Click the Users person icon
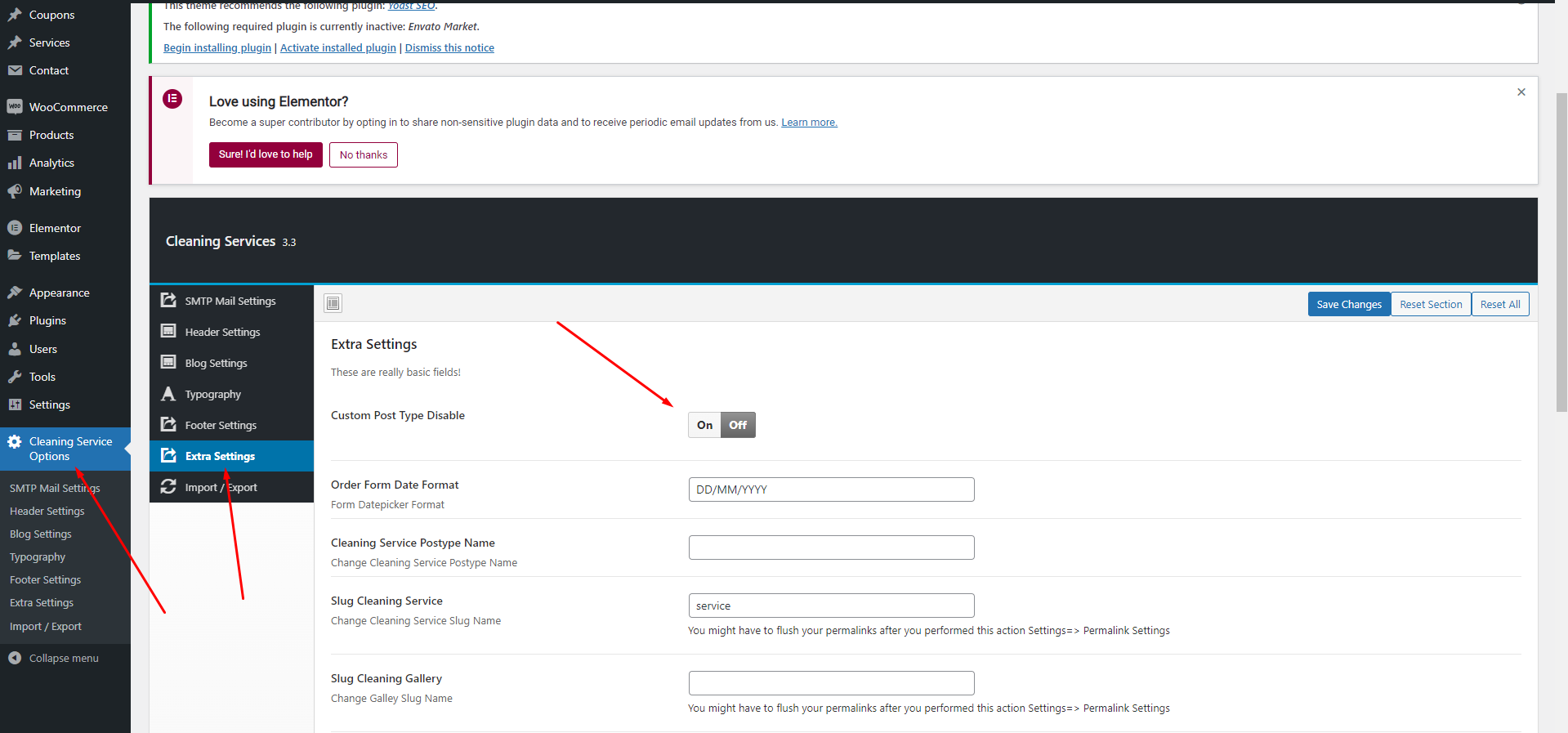The height and width of the screenshot is (733, 1568). [x=15, y=349]
